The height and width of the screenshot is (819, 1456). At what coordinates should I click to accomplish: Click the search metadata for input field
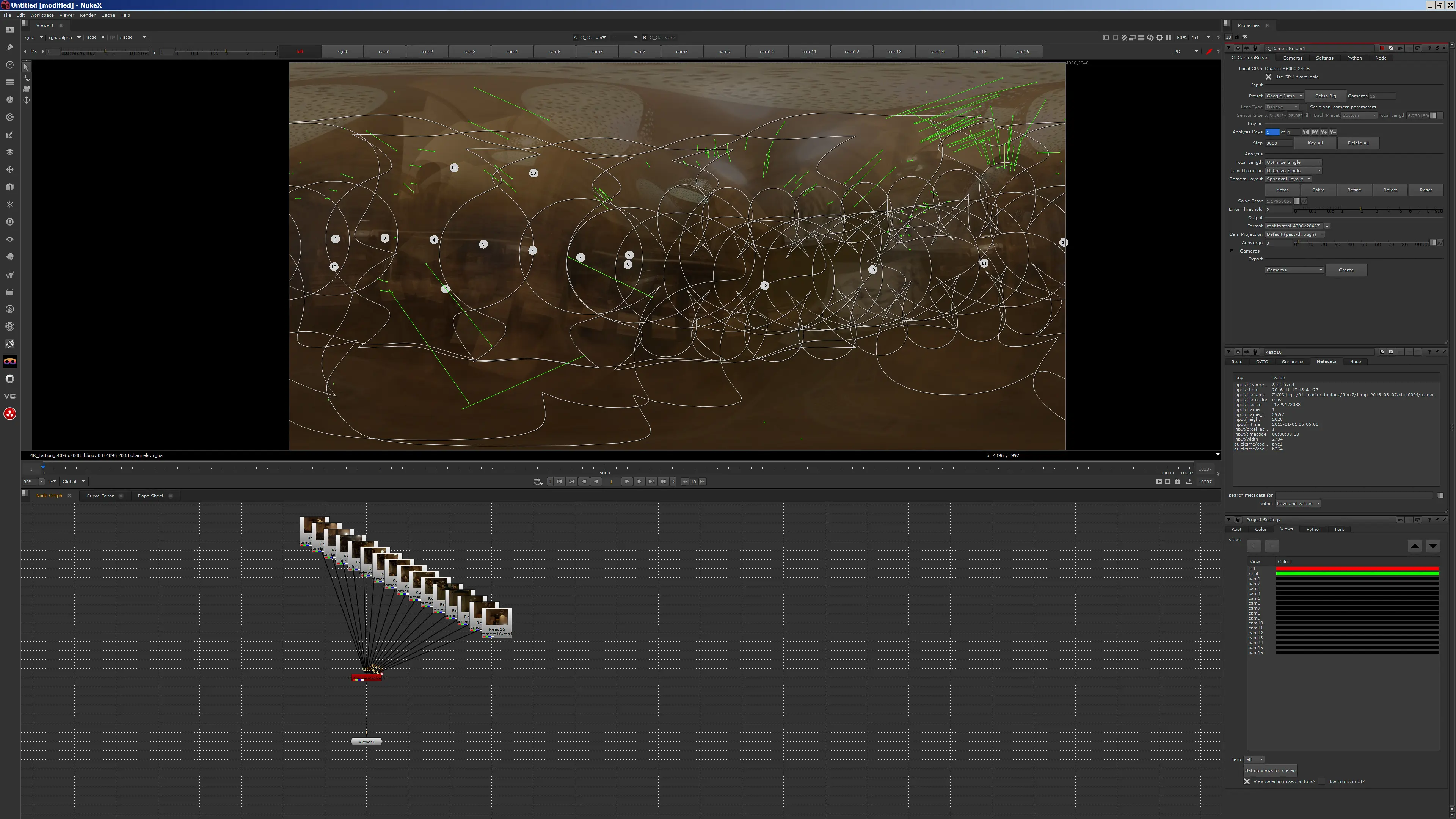[1354, 495]
